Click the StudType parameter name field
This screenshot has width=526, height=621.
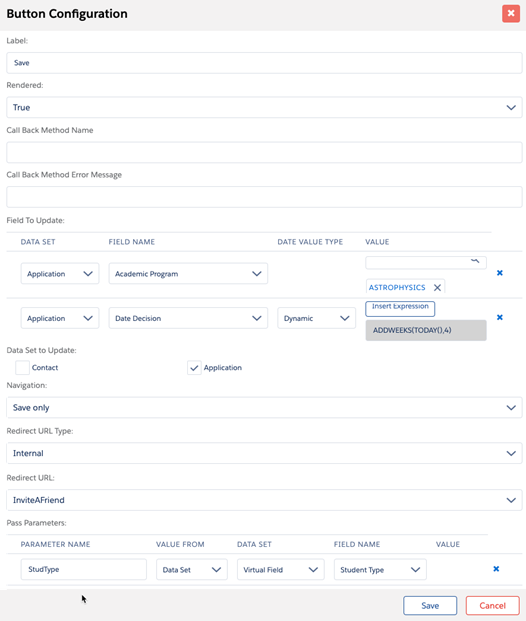coord(84,570)
